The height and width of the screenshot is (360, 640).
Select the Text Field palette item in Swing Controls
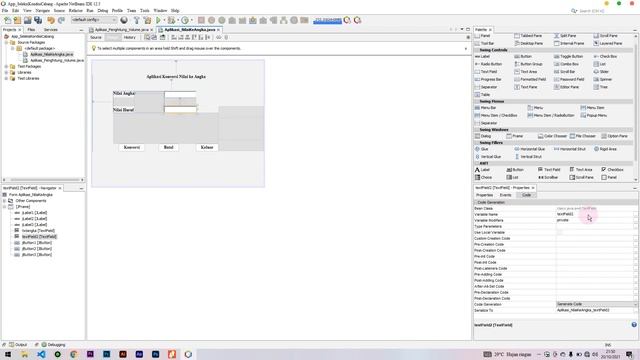(x=486, y=71)
